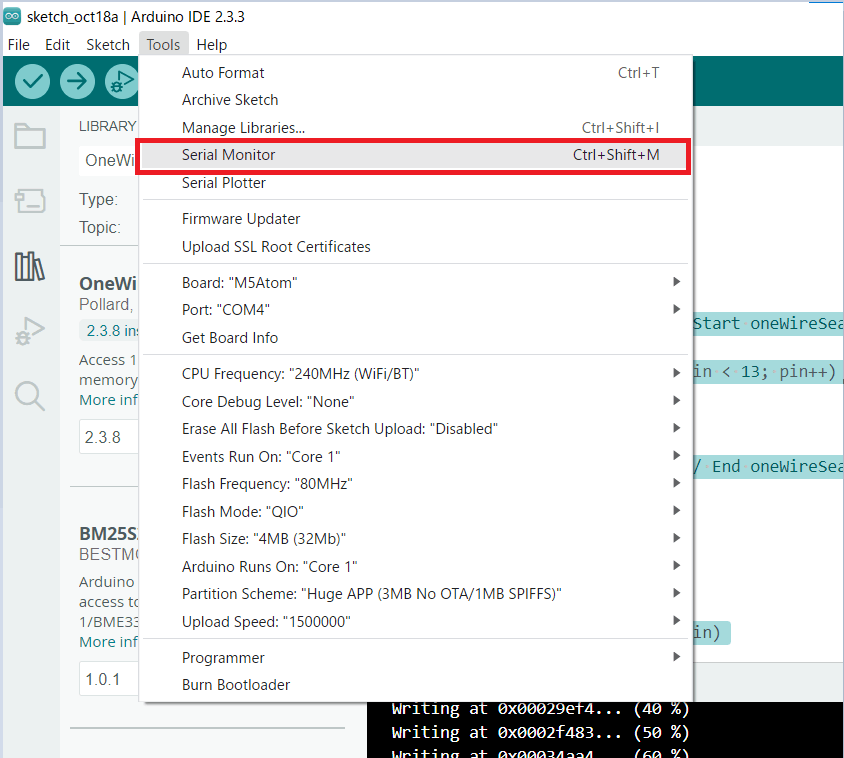
Task: Click the BM25S library title
Action: (x=108, y=534)
